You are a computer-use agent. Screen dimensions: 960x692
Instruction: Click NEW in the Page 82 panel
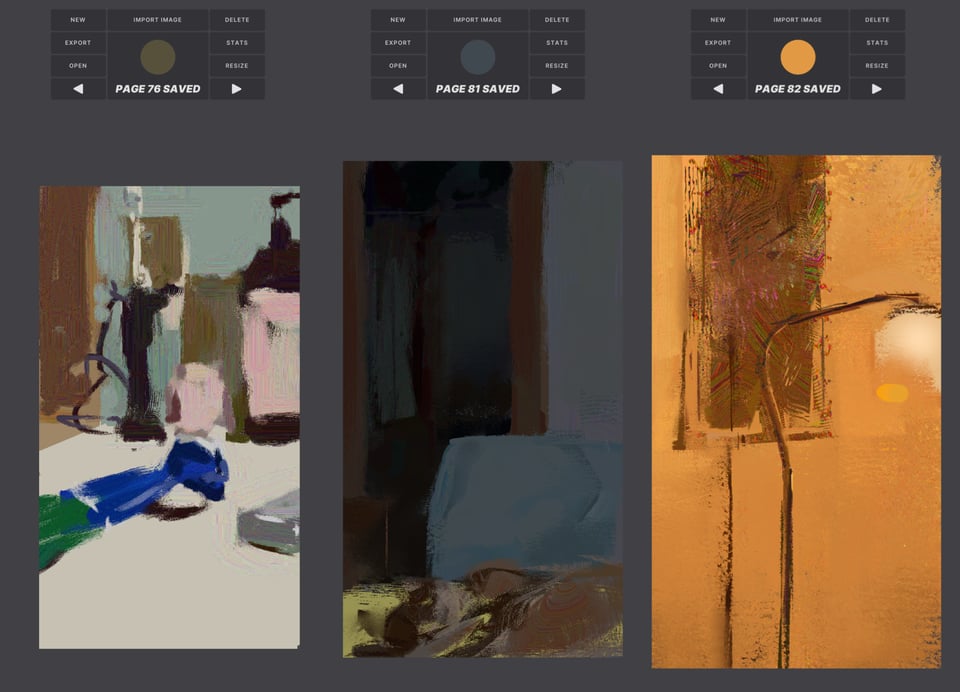click(x=718, y=20)
